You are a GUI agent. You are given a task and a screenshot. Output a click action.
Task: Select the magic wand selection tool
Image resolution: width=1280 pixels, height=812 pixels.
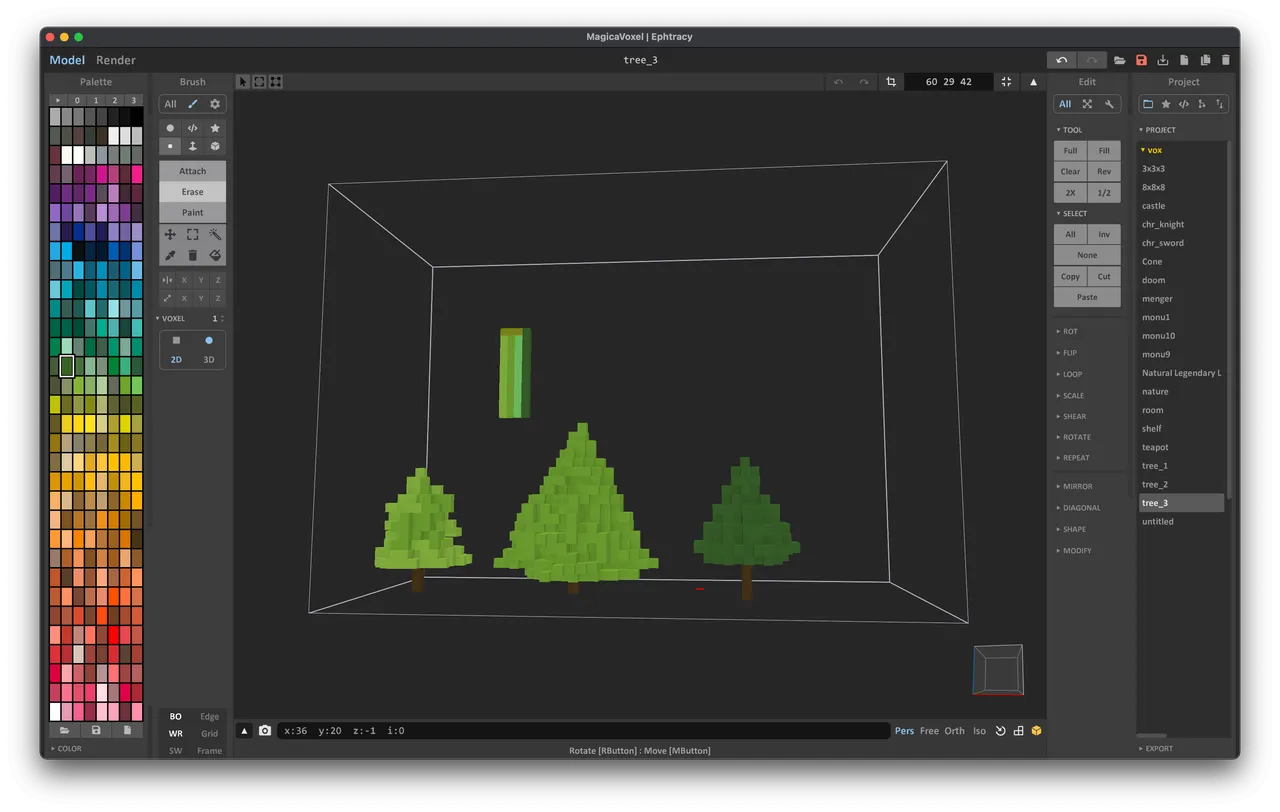tap(215, 234)
